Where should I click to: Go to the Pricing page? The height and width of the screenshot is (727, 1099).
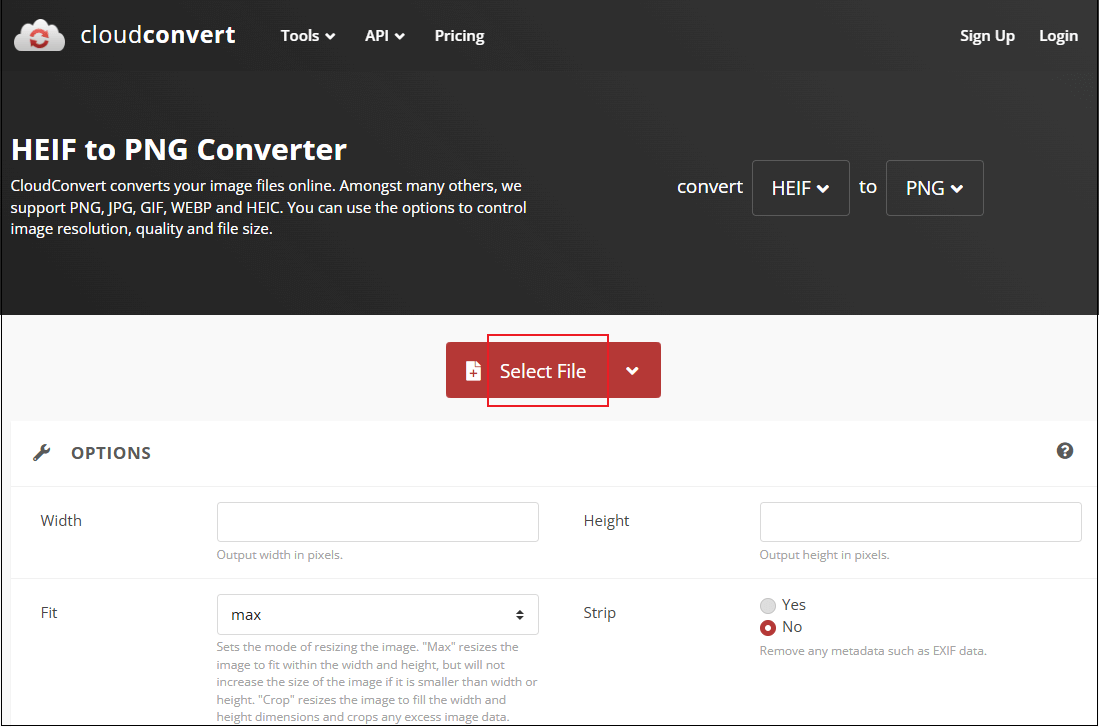click(459, 35)
